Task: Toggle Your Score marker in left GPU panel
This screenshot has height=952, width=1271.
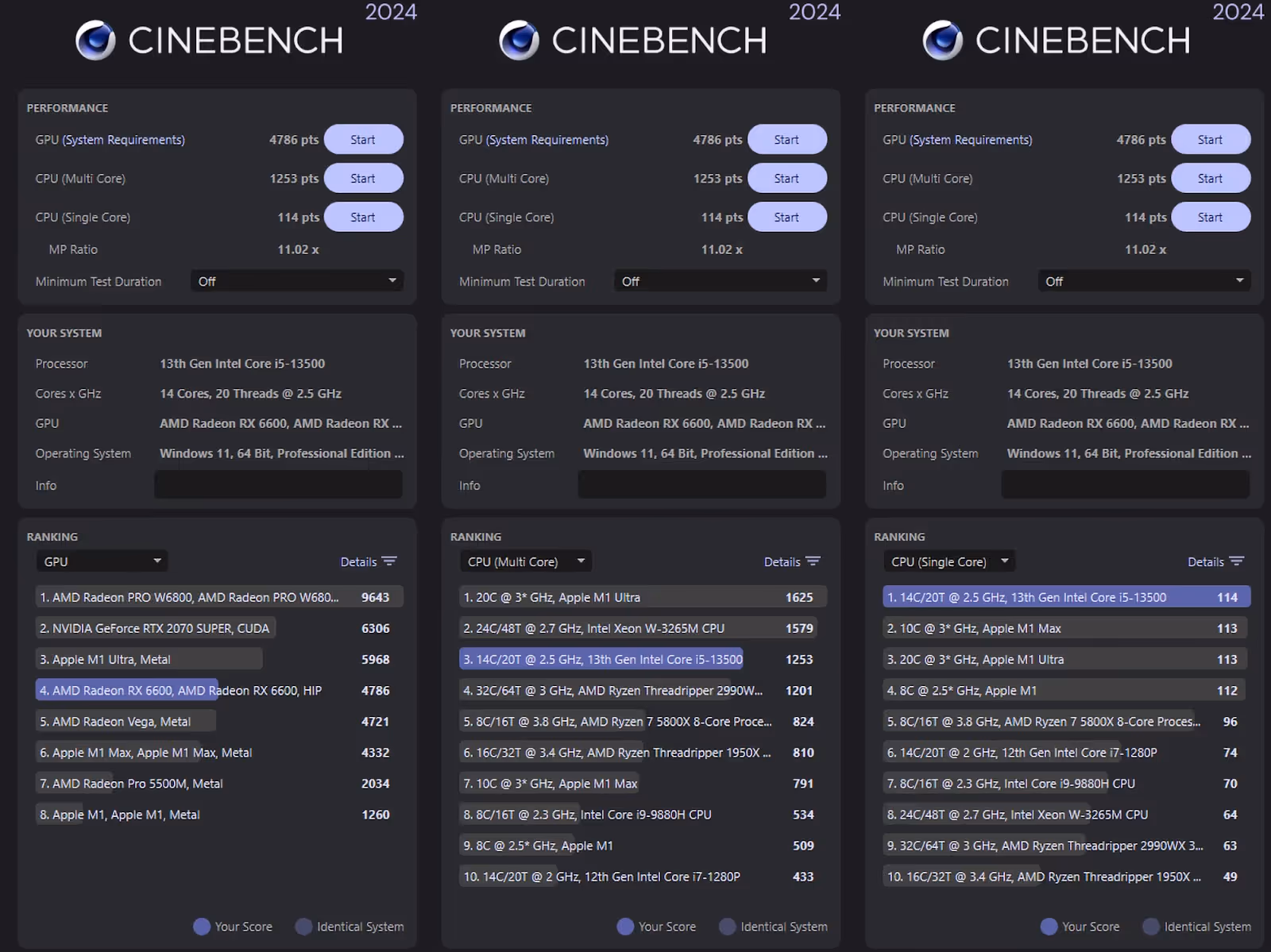Action: (202, 927)
